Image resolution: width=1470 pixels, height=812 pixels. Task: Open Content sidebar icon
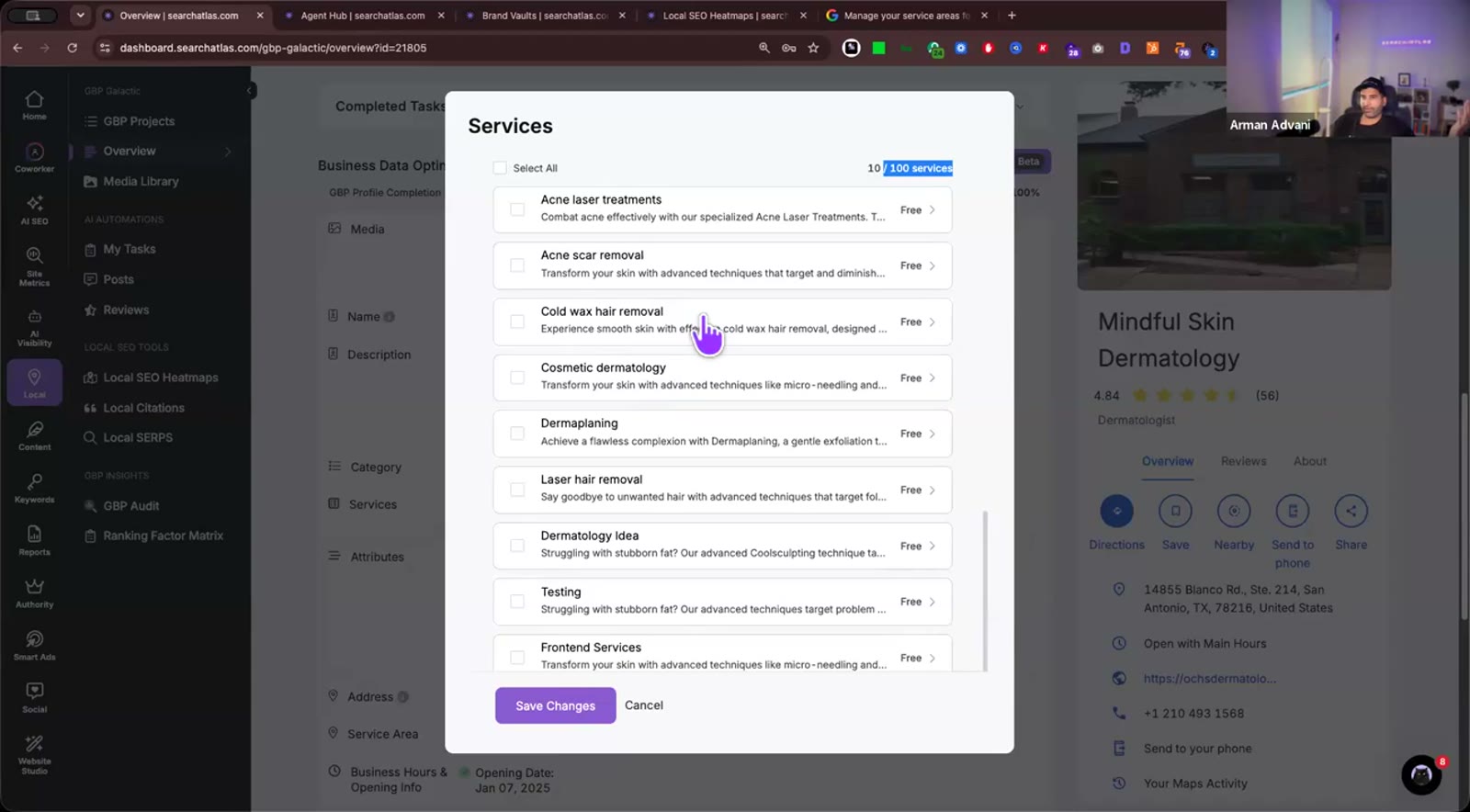pyautogui.click(x=34, y=435)
